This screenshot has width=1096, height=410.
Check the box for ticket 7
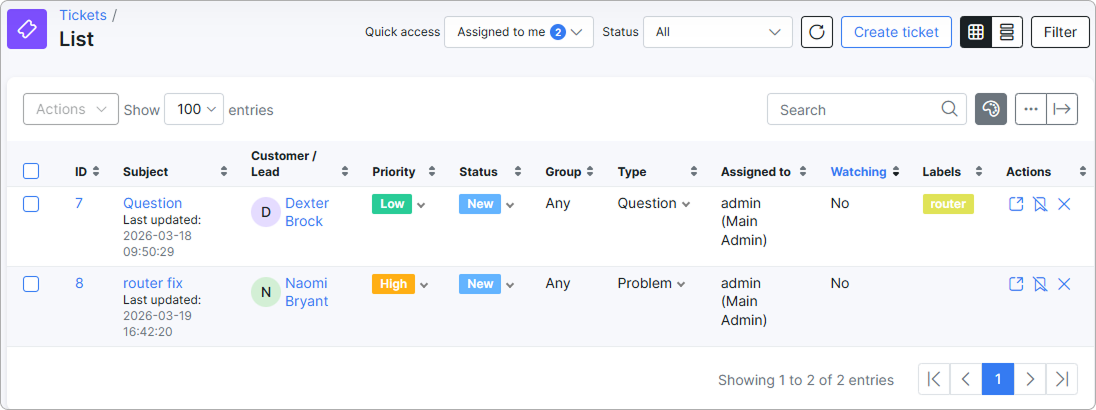[x=31, y=204]
